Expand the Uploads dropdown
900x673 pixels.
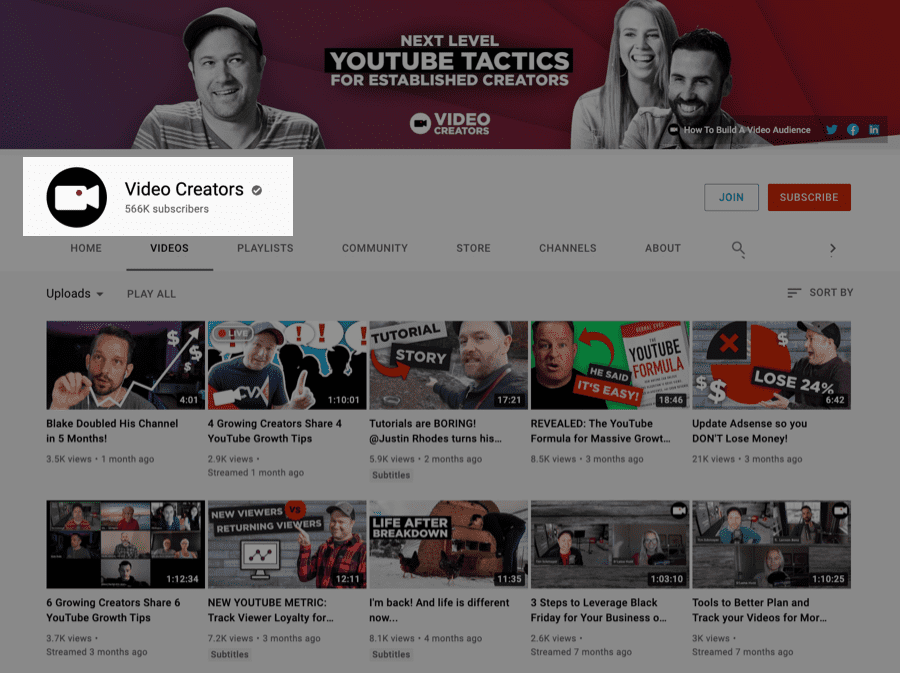[x=75, y=294]
